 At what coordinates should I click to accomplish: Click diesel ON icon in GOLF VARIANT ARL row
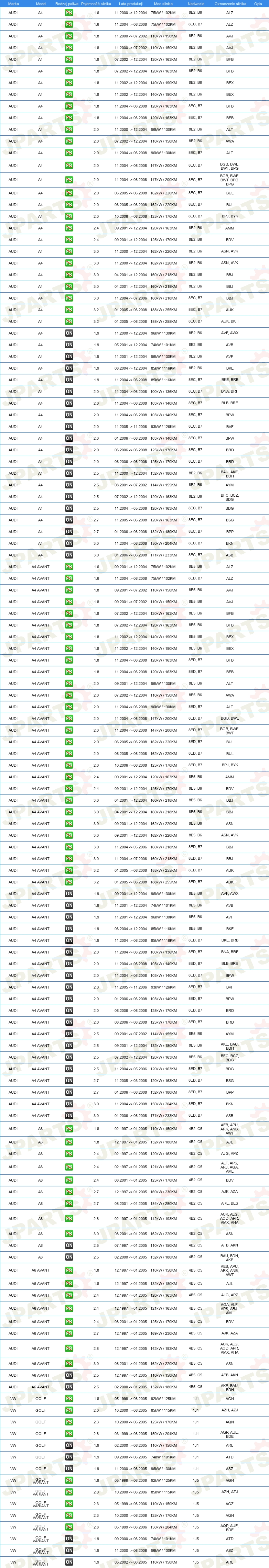pyautogui.click(x=69, y=1563)
